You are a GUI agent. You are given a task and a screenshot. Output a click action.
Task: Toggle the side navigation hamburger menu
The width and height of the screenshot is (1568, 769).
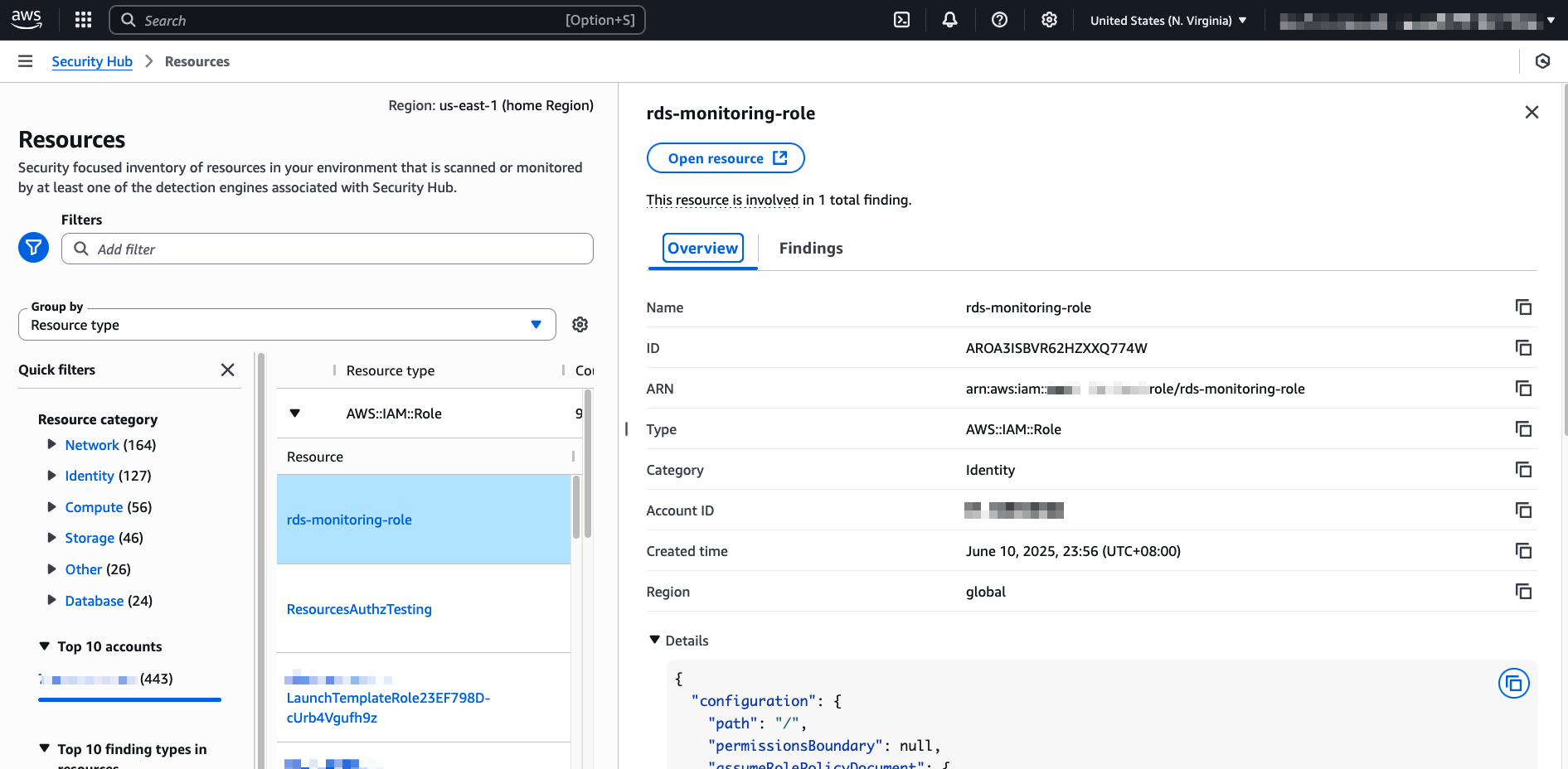pyautogui.click(x=26, y=61)
